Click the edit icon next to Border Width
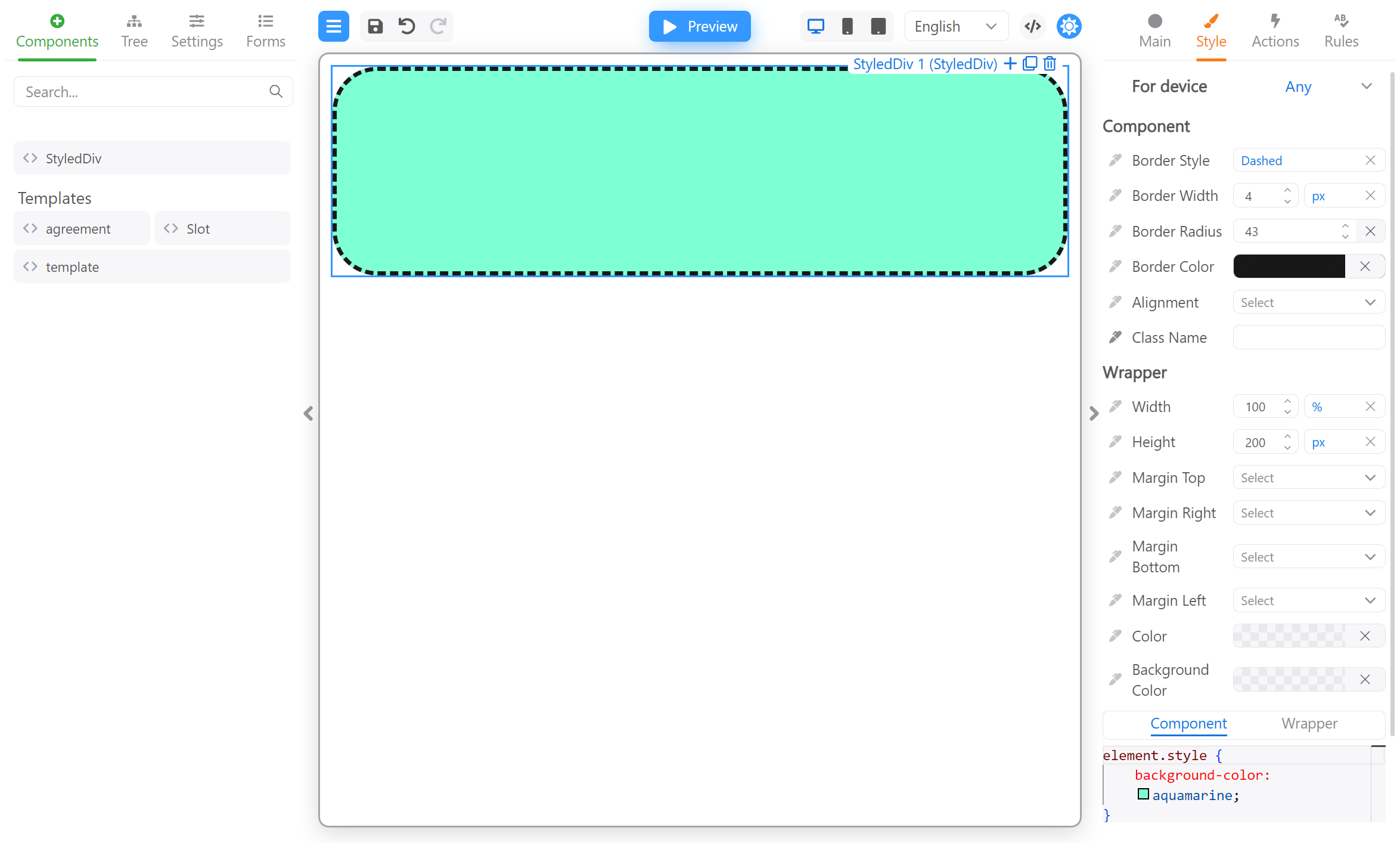The image size is (1400, 843). pos(1115,195)
